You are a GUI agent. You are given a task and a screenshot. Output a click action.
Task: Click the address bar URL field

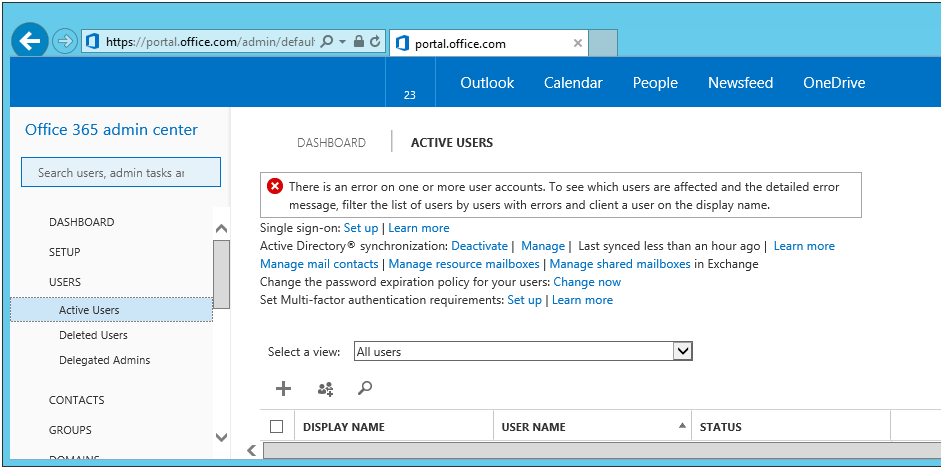pos(210,41)
